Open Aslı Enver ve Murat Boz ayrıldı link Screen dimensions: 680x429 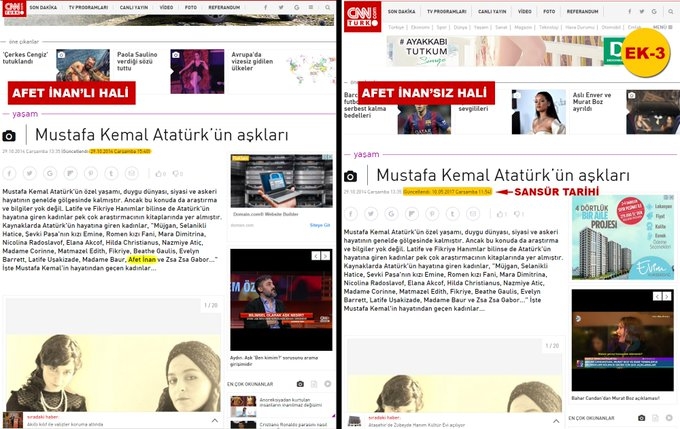(592, 102)
